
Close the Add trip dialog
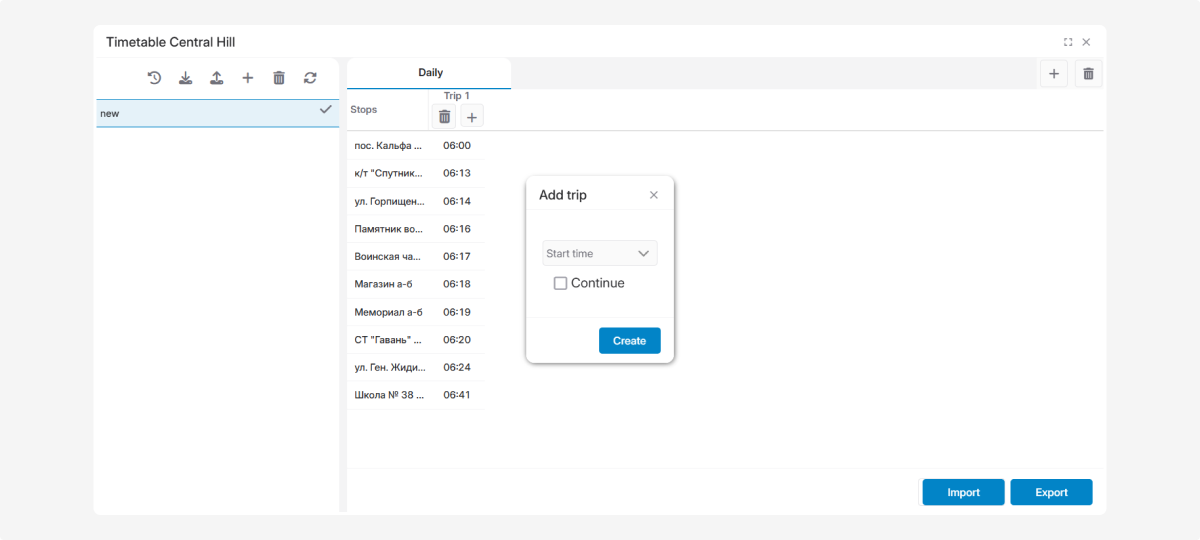coord(654,195)
